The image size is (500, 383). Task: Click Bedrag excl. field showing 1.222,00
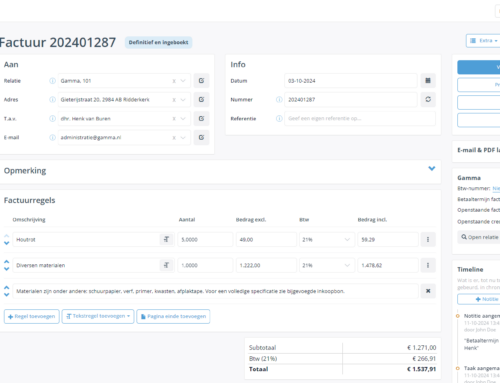266,265
